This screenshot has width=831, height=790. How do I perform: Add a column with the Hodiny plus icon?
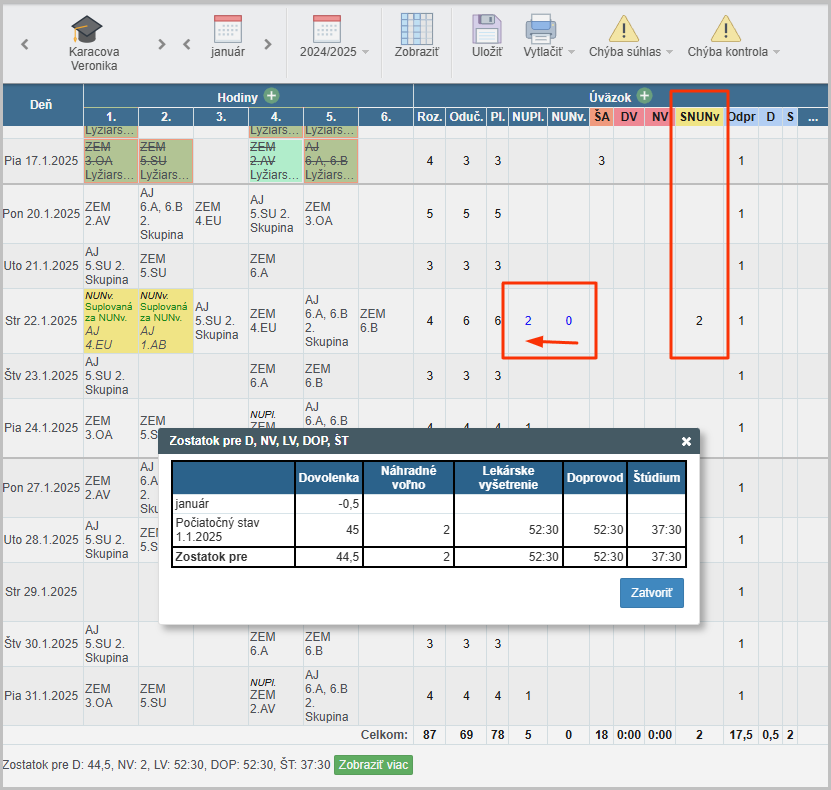coord(271,96)
